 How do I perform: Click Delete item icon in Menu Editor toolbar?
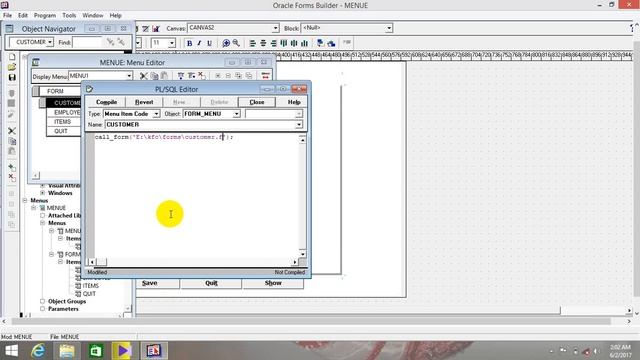[x=202, y=76]
